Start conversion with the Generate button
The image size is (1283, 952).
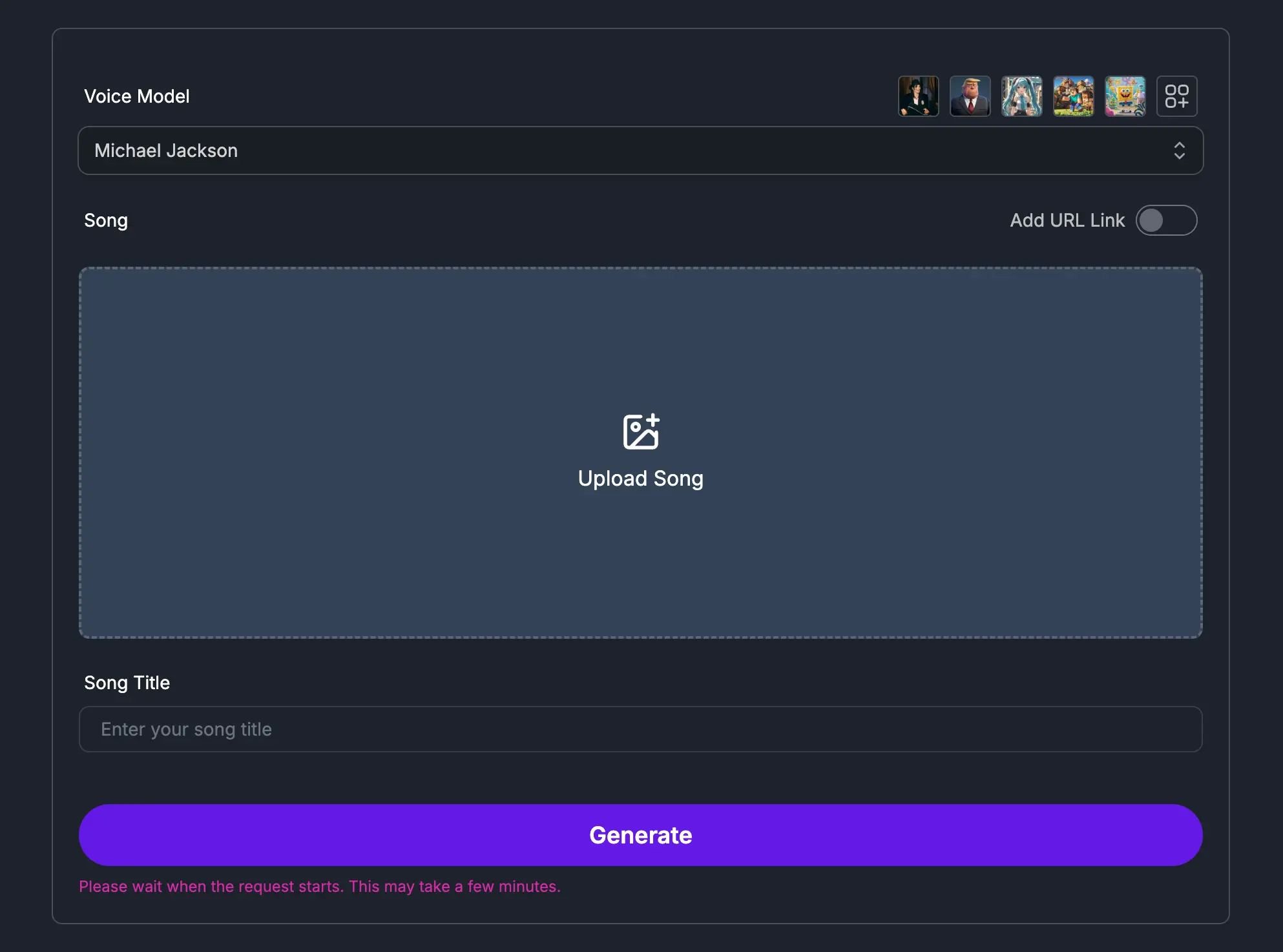(x=640, y=835)
